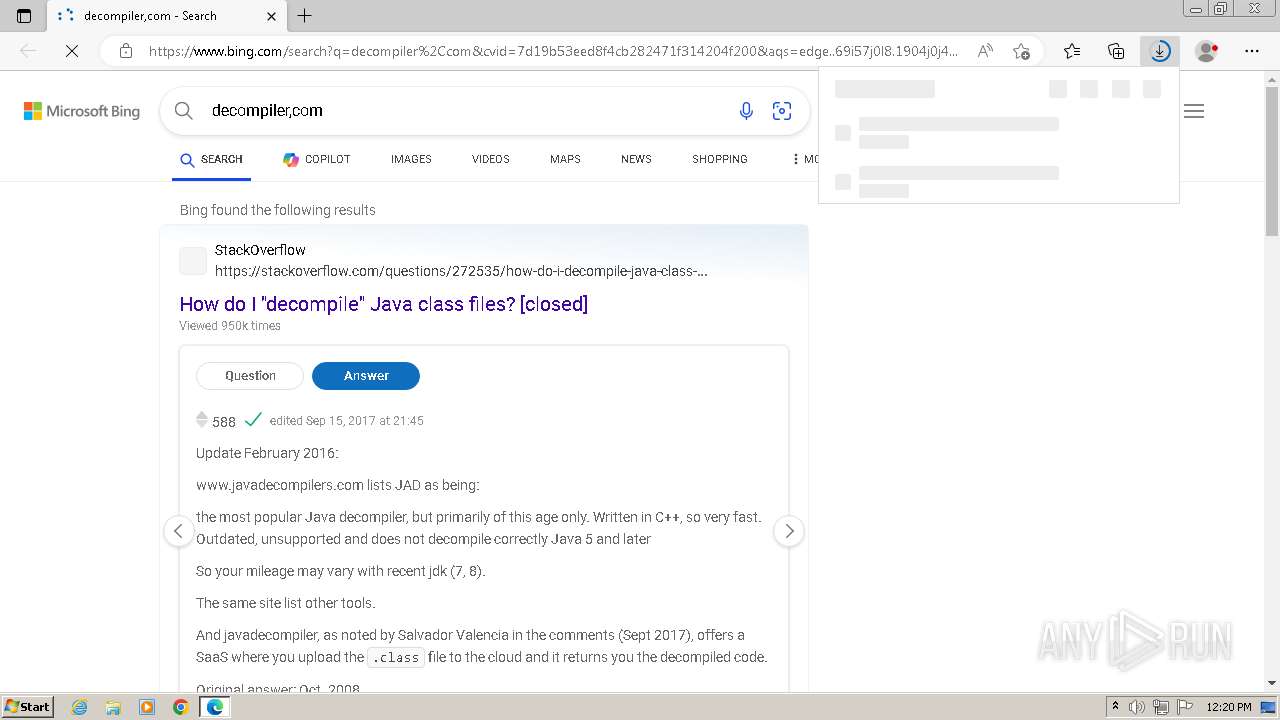Launch Internet Explorer from taskbar
The width and height of the screenshot is (1280, 720).
click(x=80, y=707)
